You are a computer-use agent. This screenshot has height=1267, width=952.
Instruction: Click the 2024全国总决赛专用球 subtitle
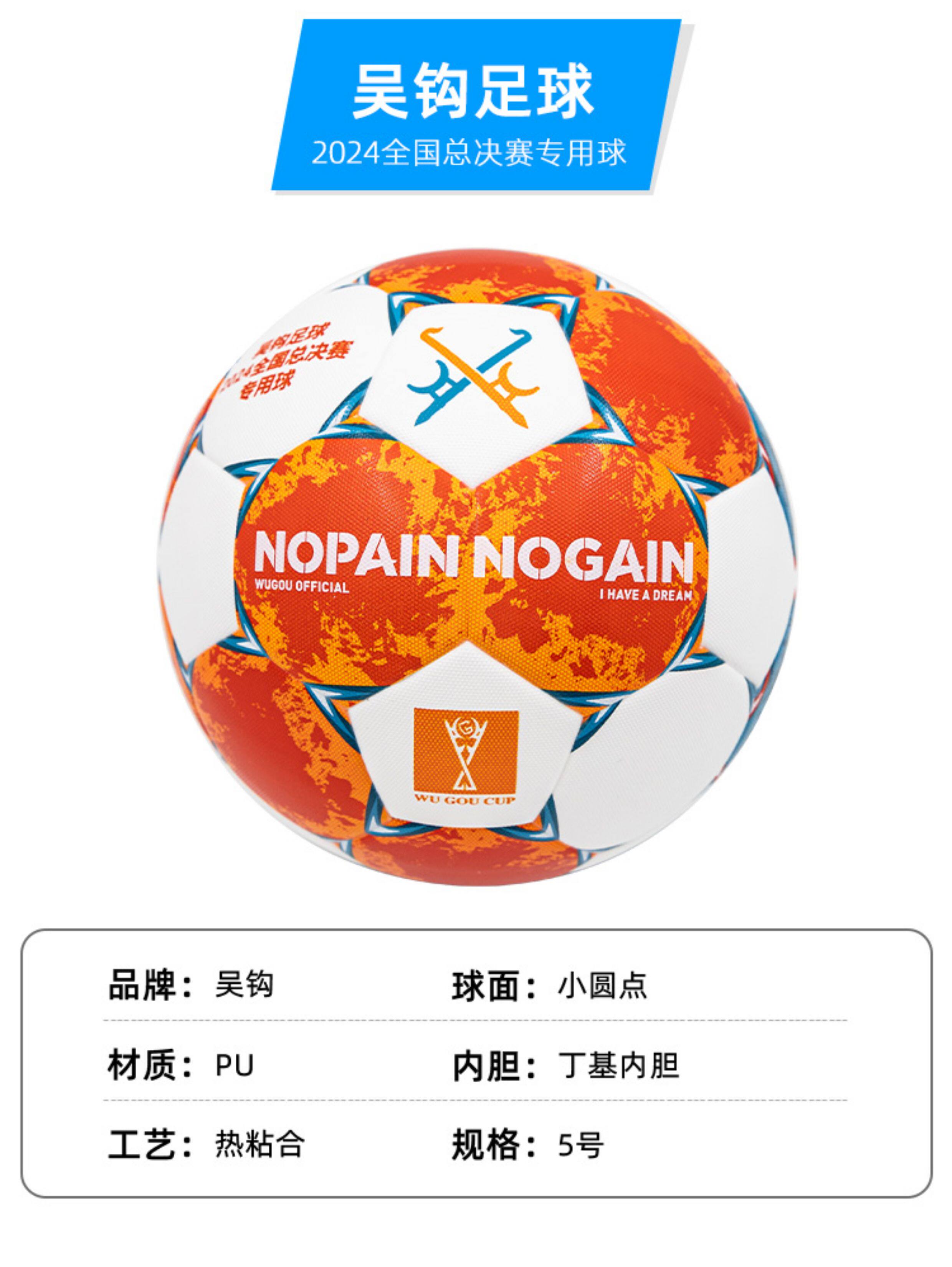469,153
